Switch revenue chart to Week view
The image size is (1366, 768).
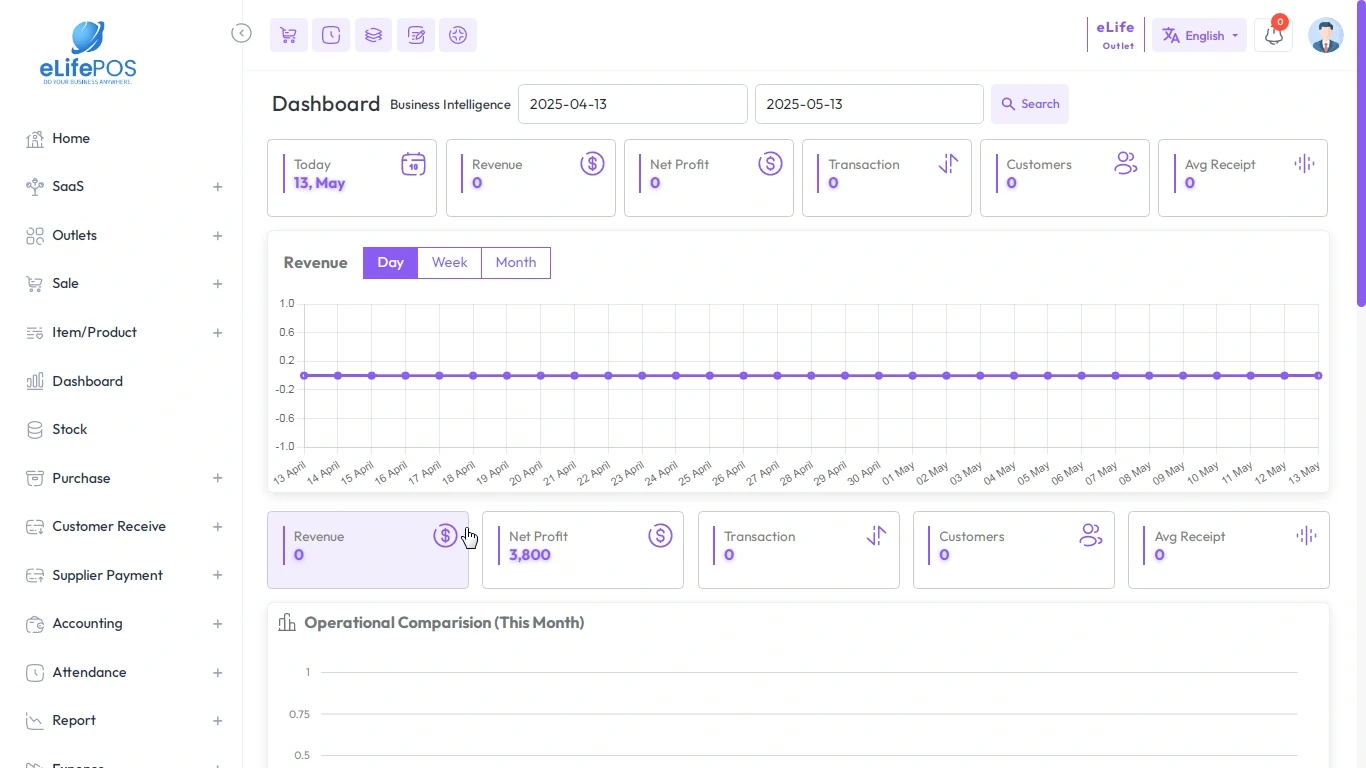click(449, 262)
